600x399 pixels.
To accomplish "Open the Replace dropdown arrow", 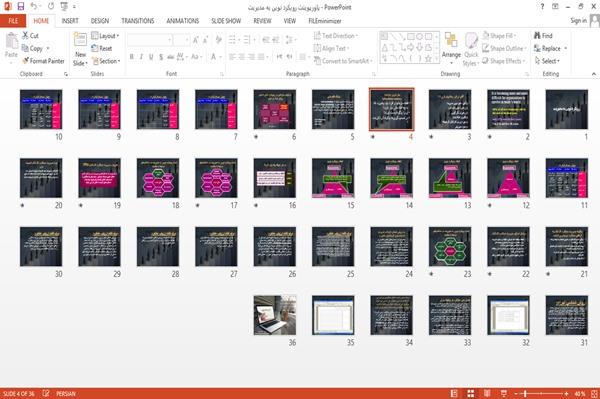I will (566, 48).
